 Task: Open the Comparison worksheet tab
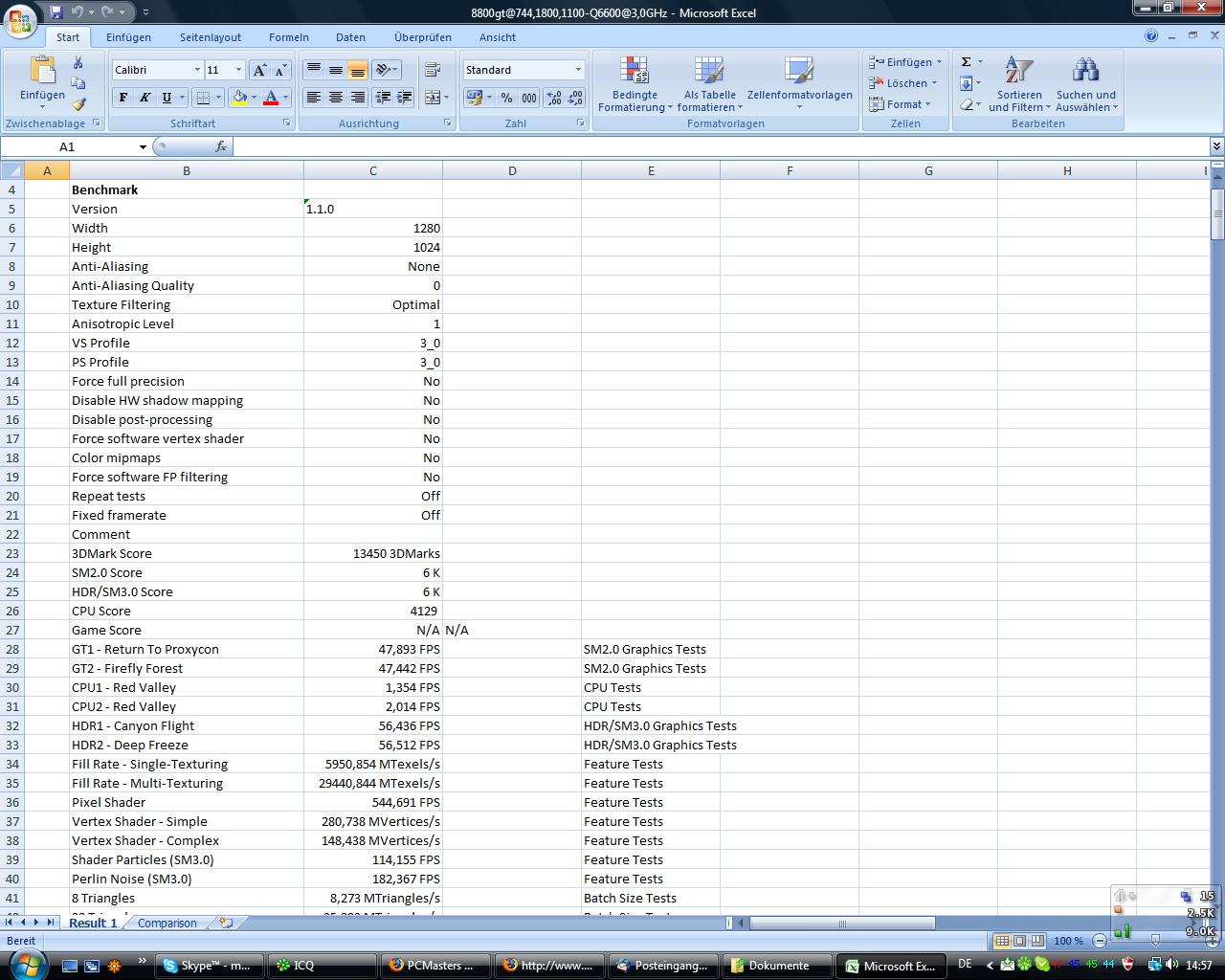167,924
